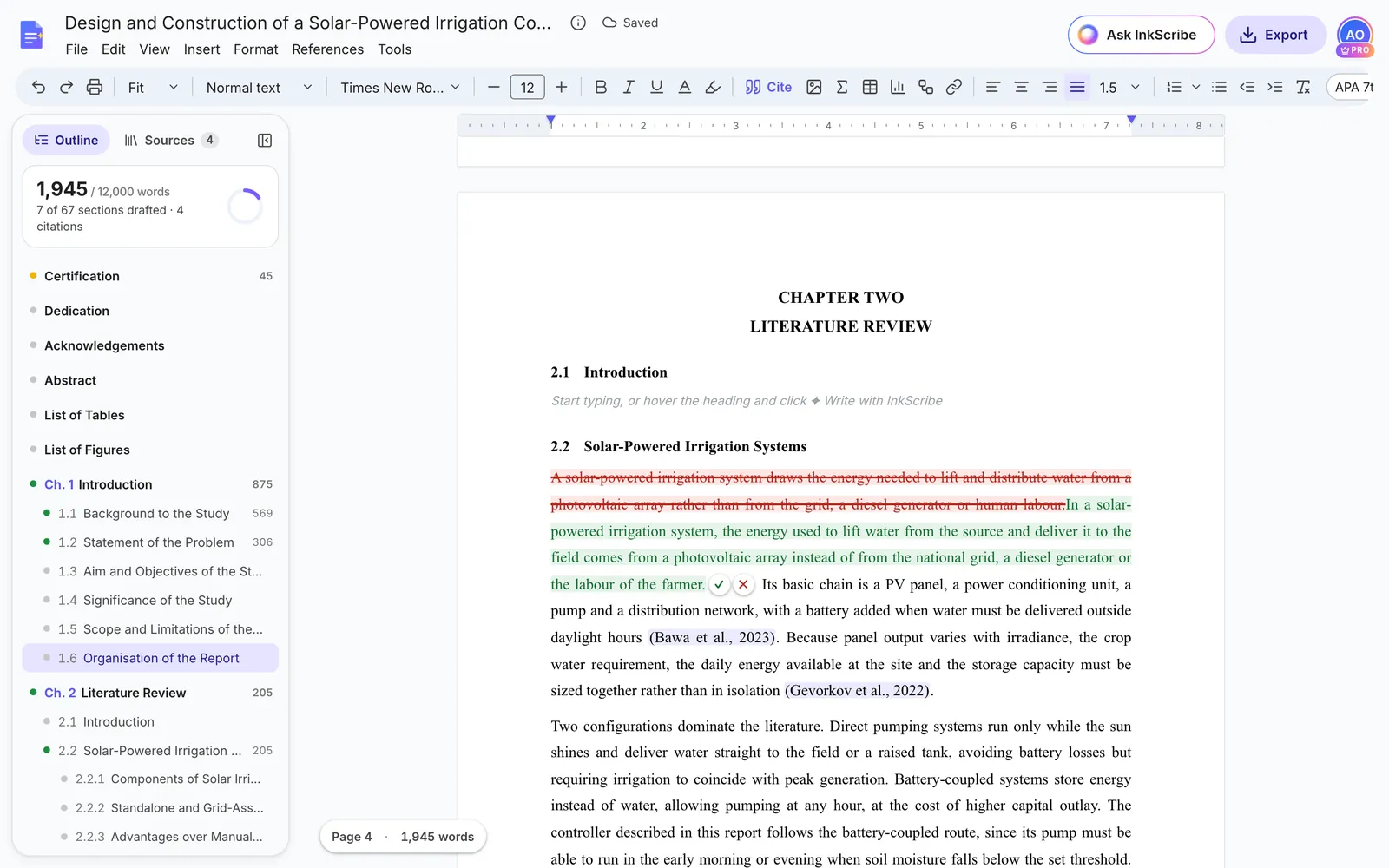Apply bold formatting
This screenshot has width=1389, height=868.
pyautogui.click(x=601, y=87)
